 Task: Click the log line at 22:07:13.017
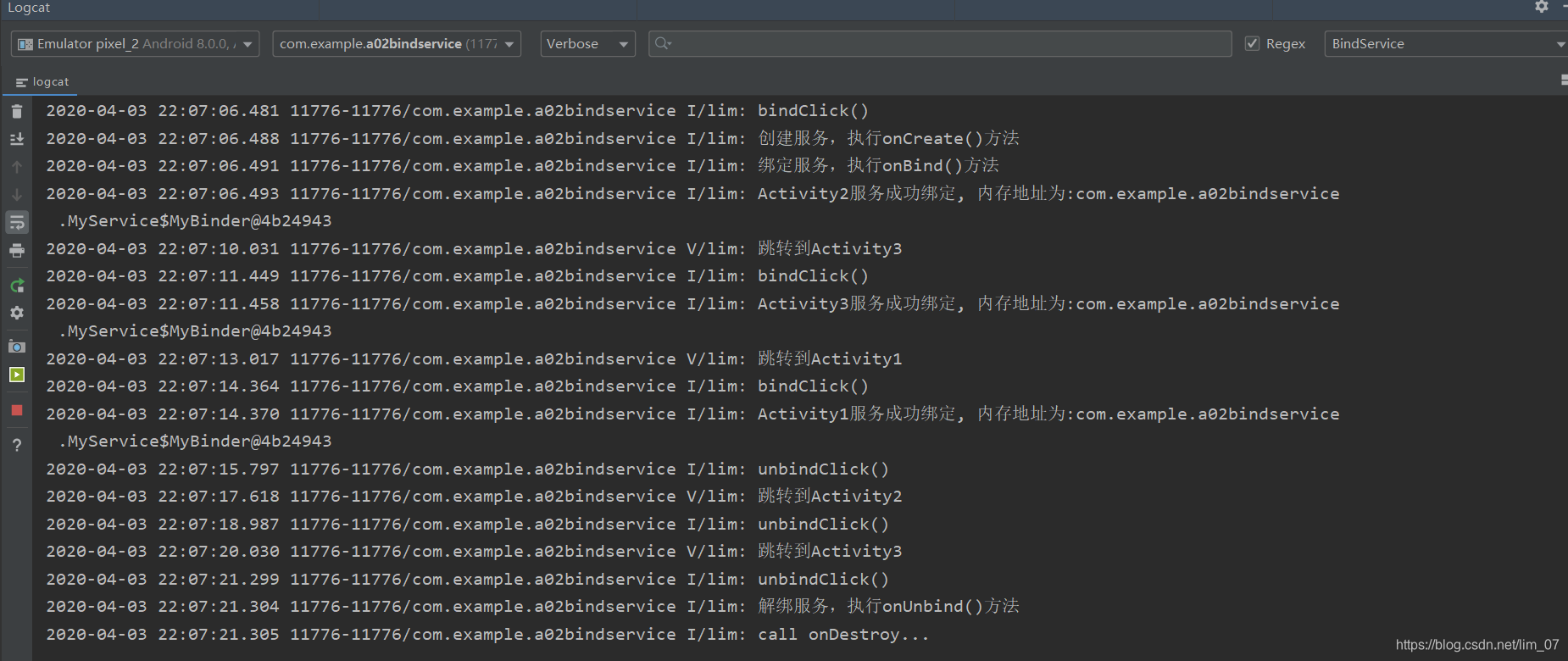(474, 358)
